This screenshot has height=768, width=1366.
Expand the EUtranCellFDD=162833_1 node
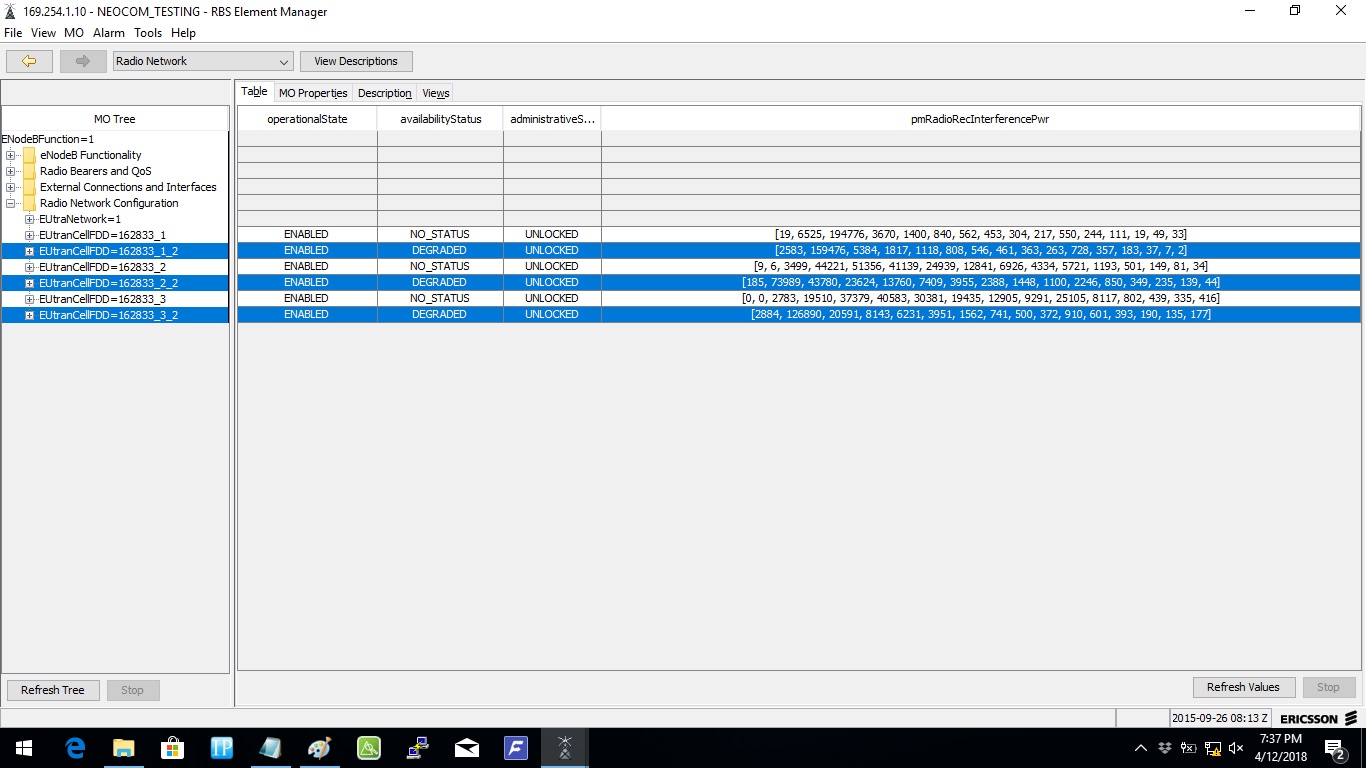tap(30, 235)
